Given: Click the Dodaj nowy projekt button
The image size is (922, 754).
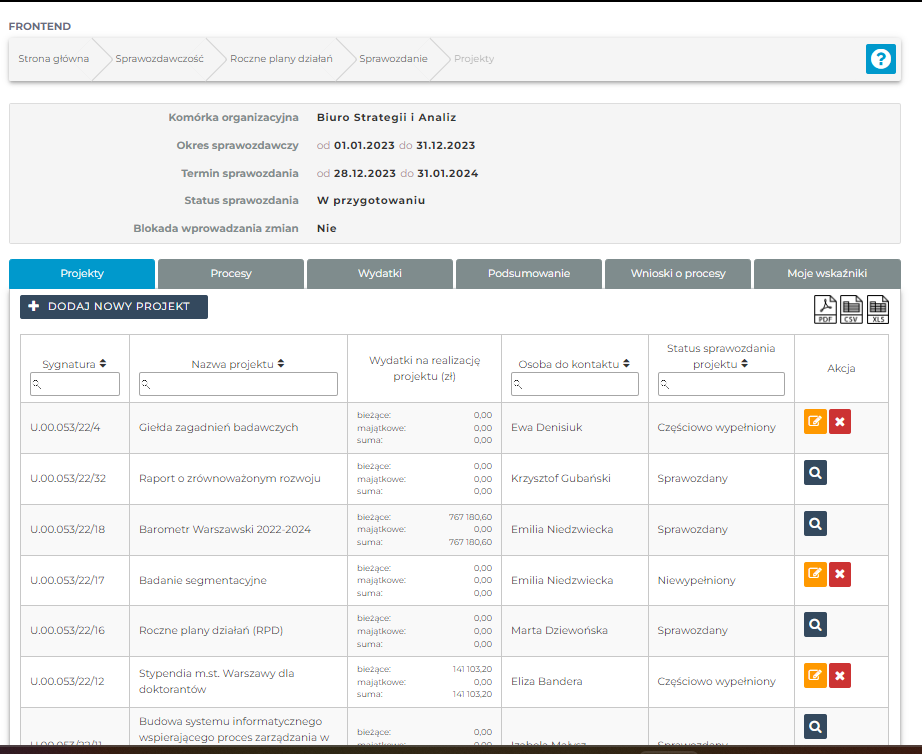Looking at the screenshot, I should pos(114,307).
